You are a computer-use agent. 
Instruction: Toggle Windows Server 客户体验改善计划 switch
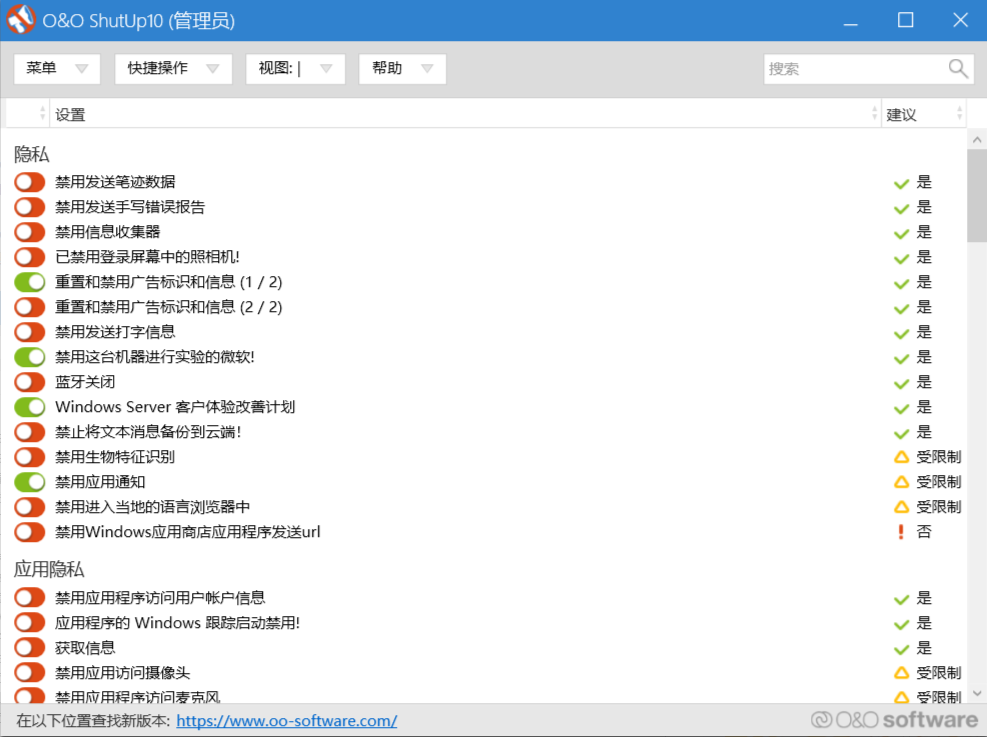click(x=30, y=407)
